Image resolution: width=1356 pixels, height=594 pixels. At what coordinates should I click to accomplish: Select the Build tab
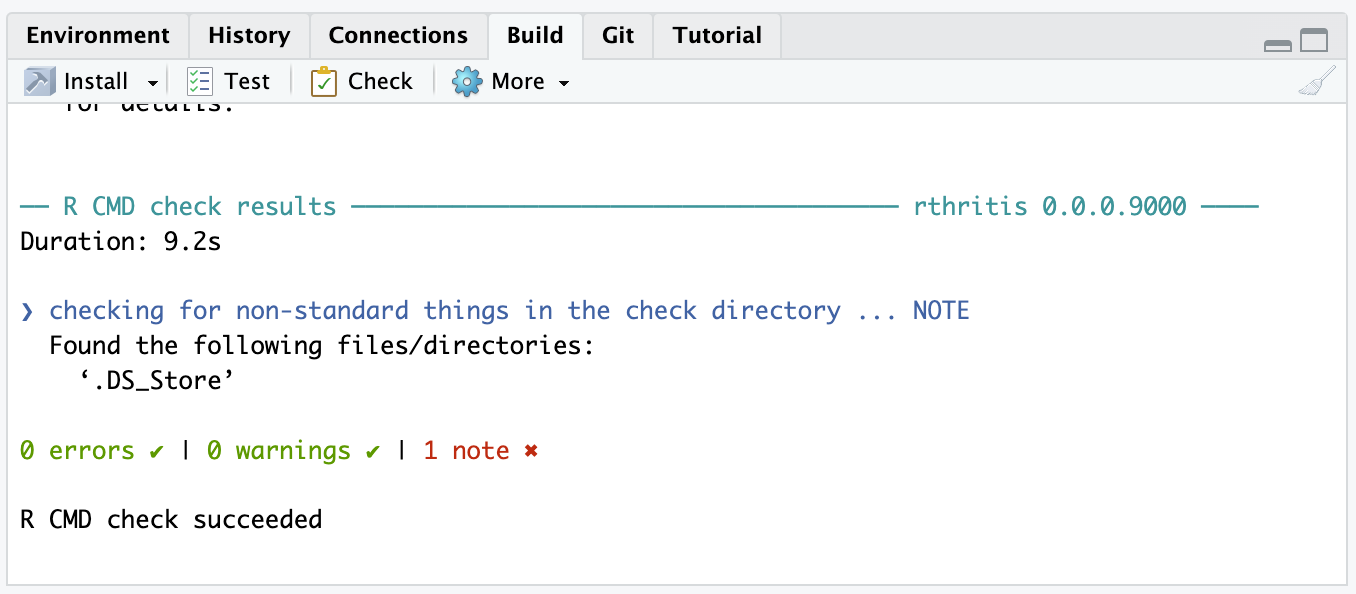535,36
